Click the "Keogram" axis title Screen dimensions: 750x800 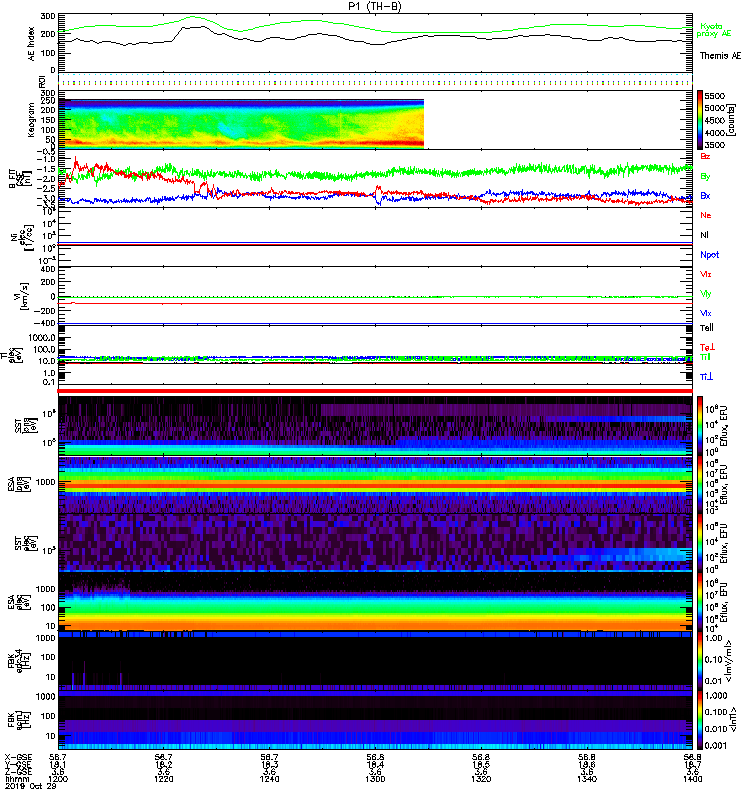pyautogui.click(x=32, y=119)
